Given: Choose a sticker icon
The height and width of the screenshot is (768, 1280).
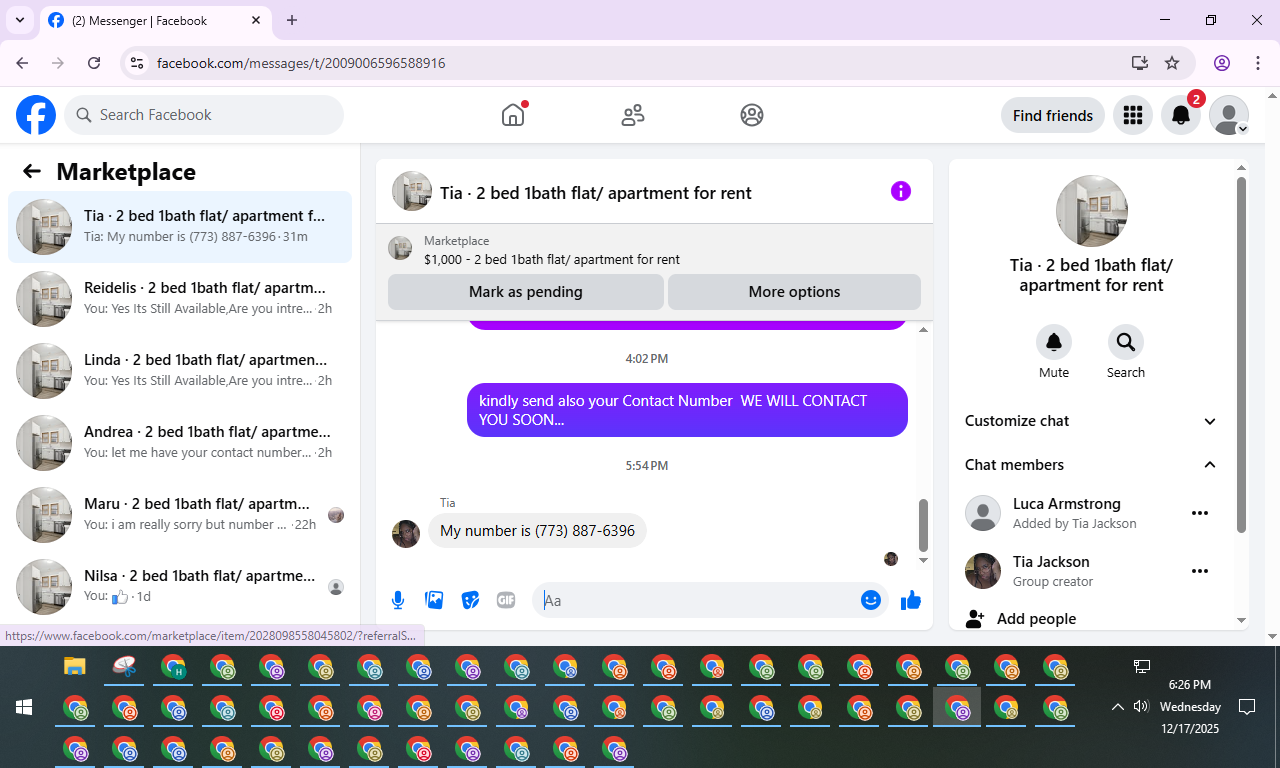Looking at the screenshot, I should (x=470, y=600).
